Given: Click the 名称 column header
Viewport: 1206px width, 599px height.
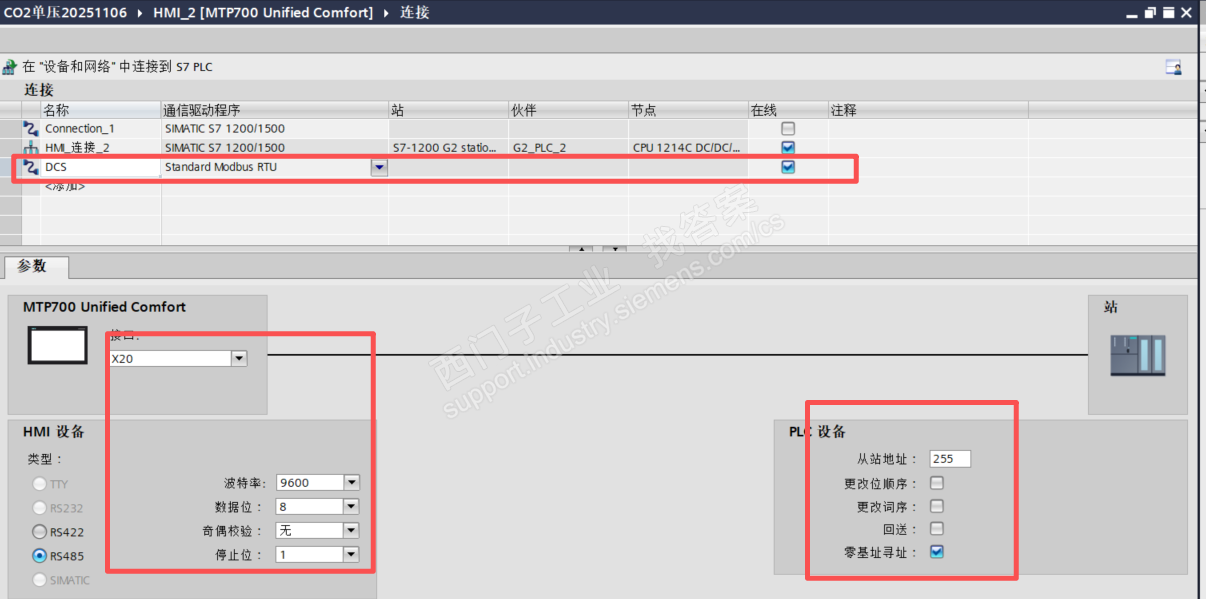Looking at the screenshot, I should click(100, 110).
